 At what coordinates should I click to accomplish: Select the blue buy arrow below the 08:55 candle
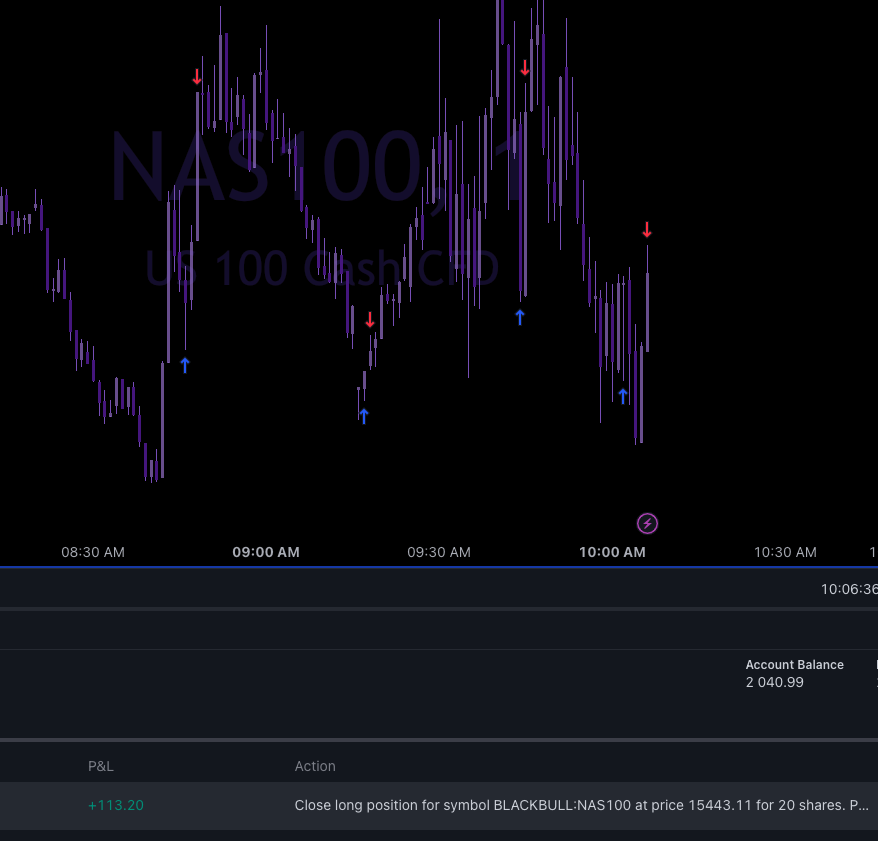(x=184, y=365)
